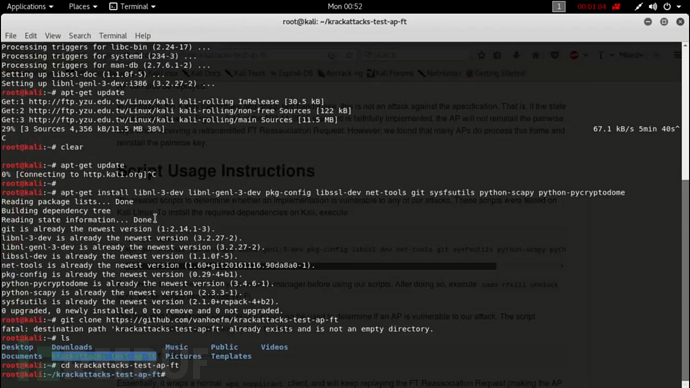Viewport: 690px width, 388px height.
Task: Click the 'clear' command line
Action: point(42,147)
